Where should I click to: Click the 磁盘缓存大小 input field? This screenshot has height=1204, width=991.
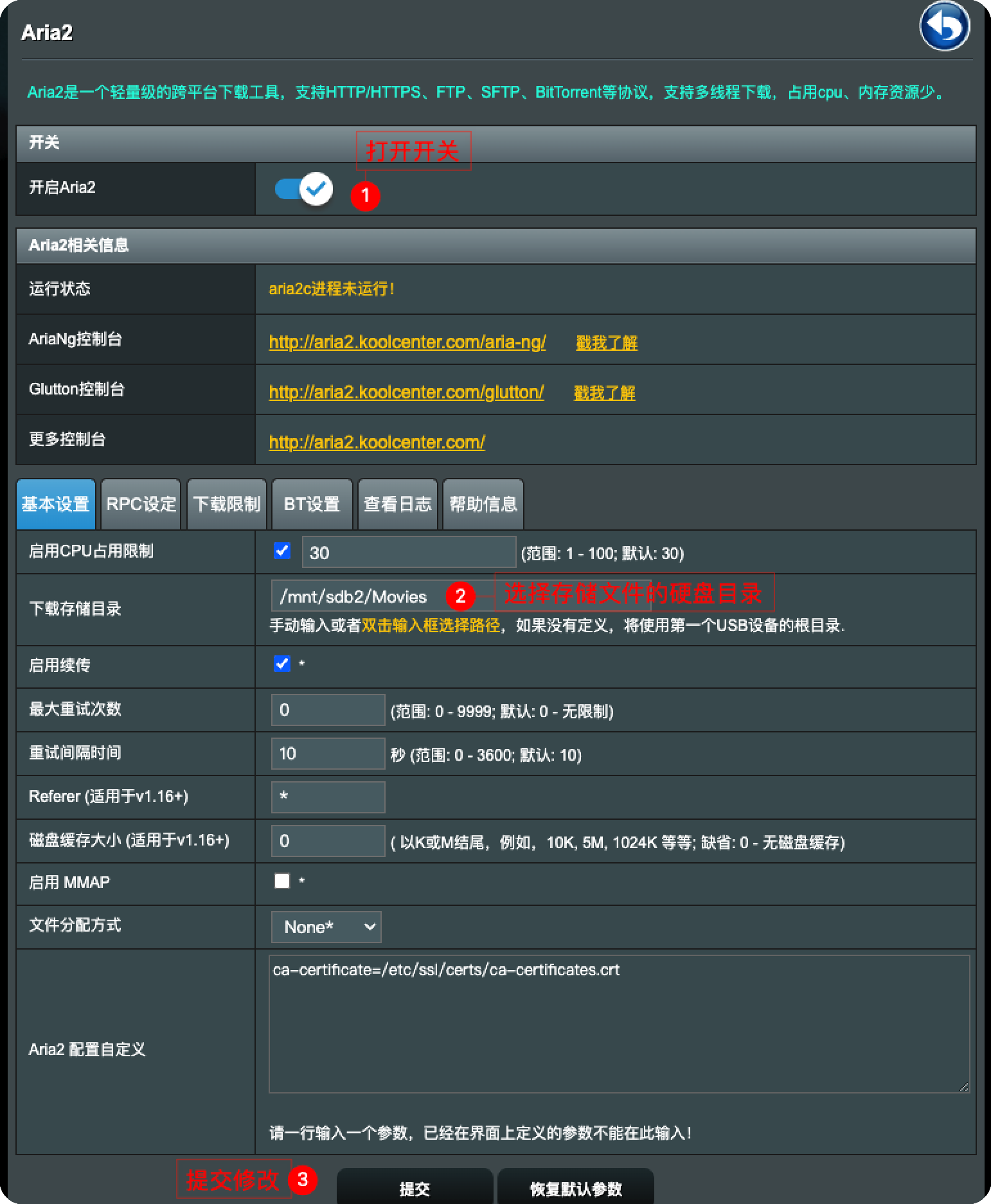click(328, 841)
